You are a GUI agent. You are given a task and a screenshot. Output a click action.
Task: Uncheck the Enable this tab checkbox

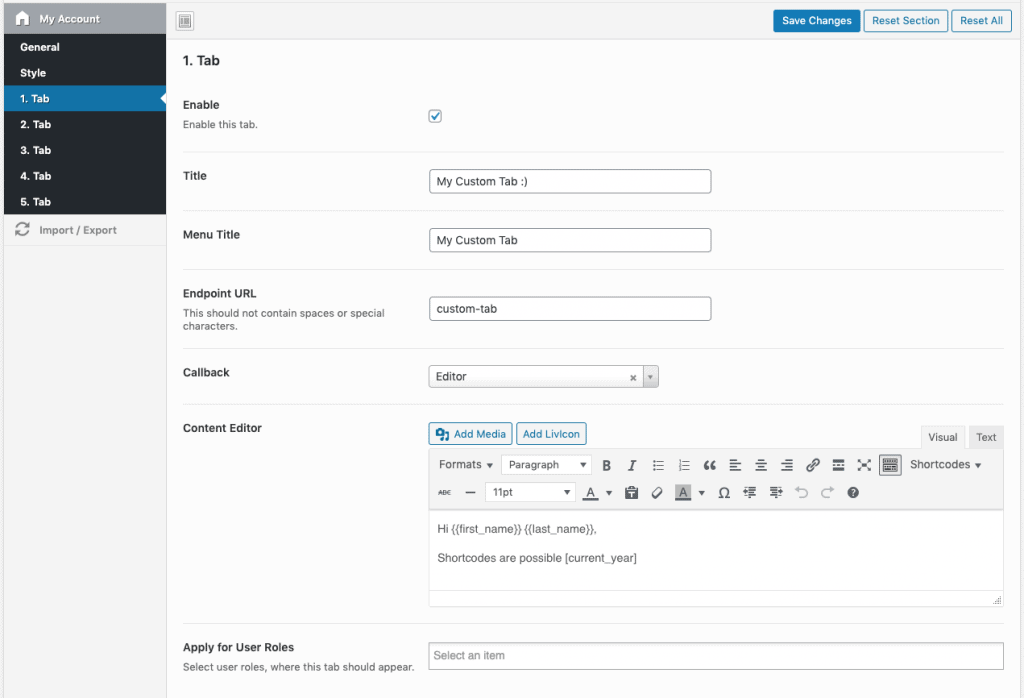coord(435,116)
